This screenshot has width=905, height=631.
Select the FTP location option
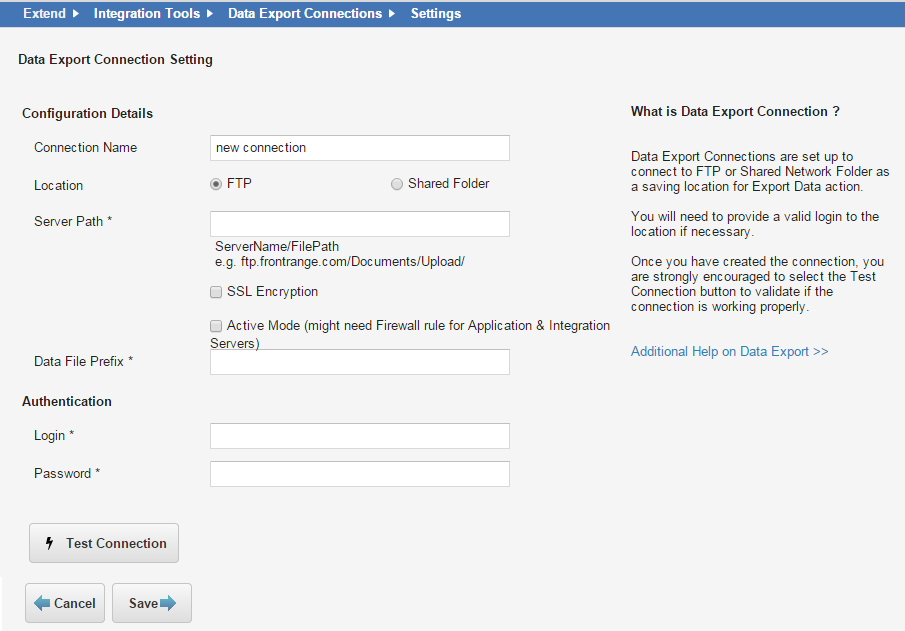215,184
